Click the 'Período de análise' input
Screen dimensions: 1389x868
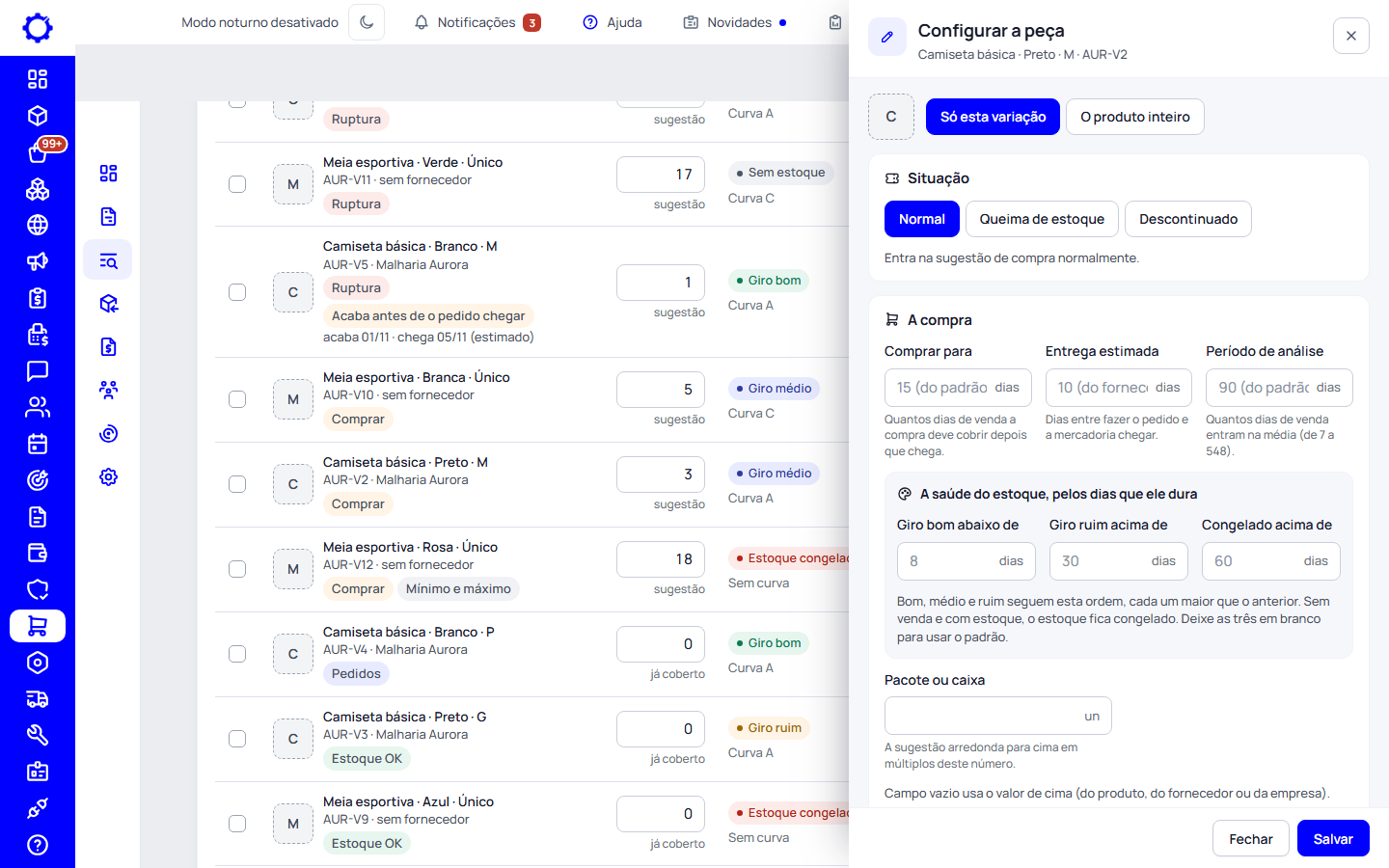[1279, 388]
